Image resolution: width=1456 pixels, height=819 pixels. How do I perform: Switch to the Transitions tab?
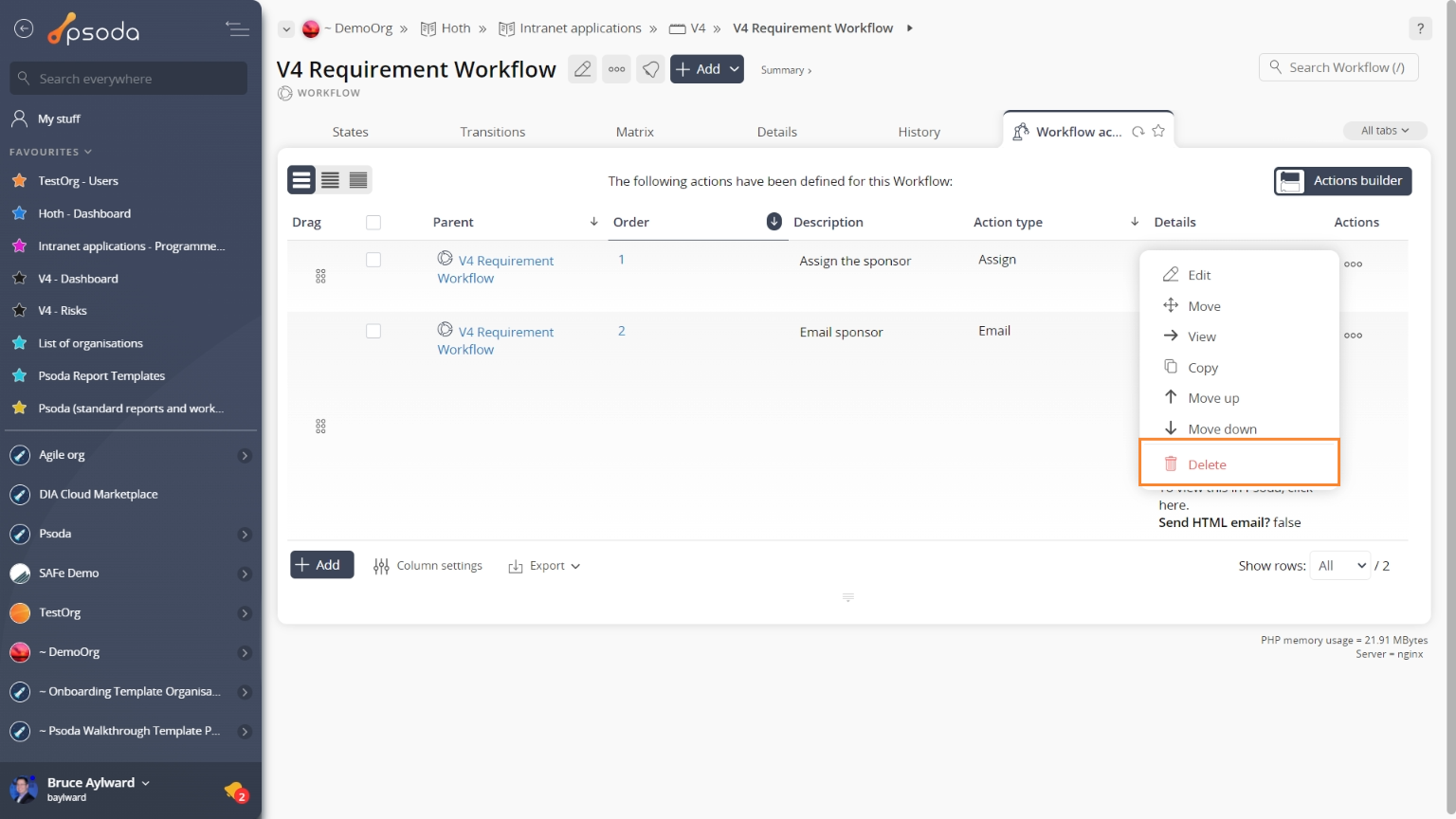coord(492,132)
